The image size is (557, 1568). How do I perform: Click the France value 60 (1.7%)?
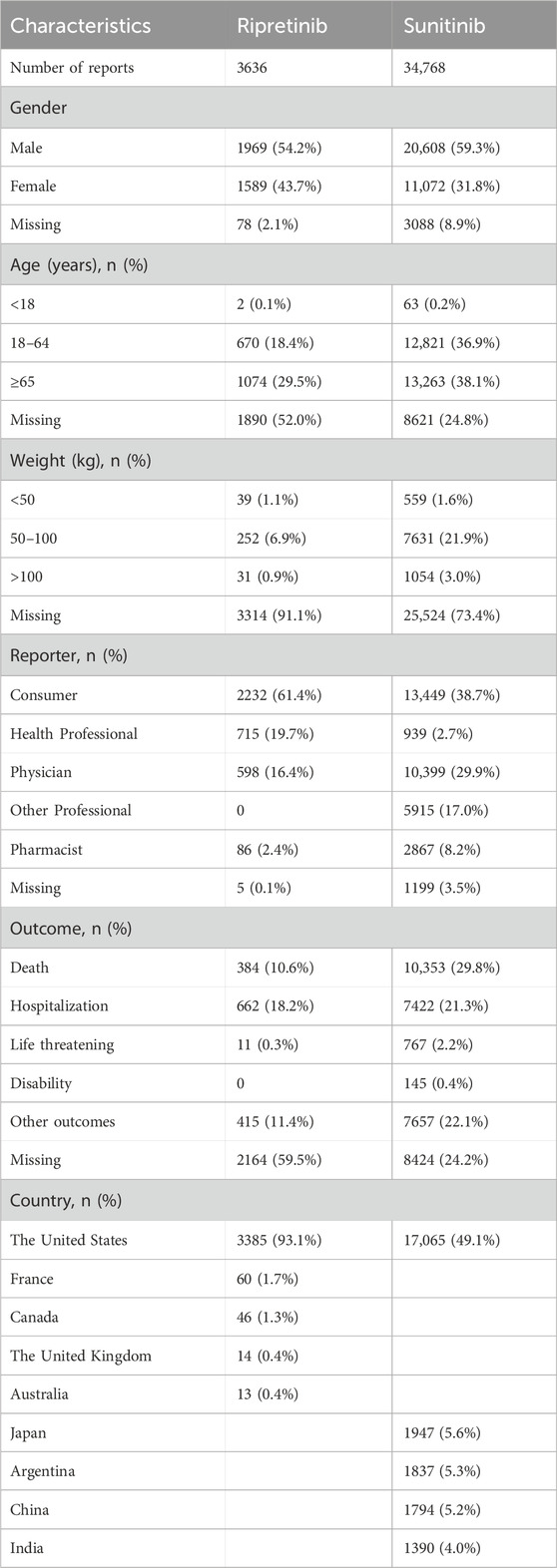266,1279
